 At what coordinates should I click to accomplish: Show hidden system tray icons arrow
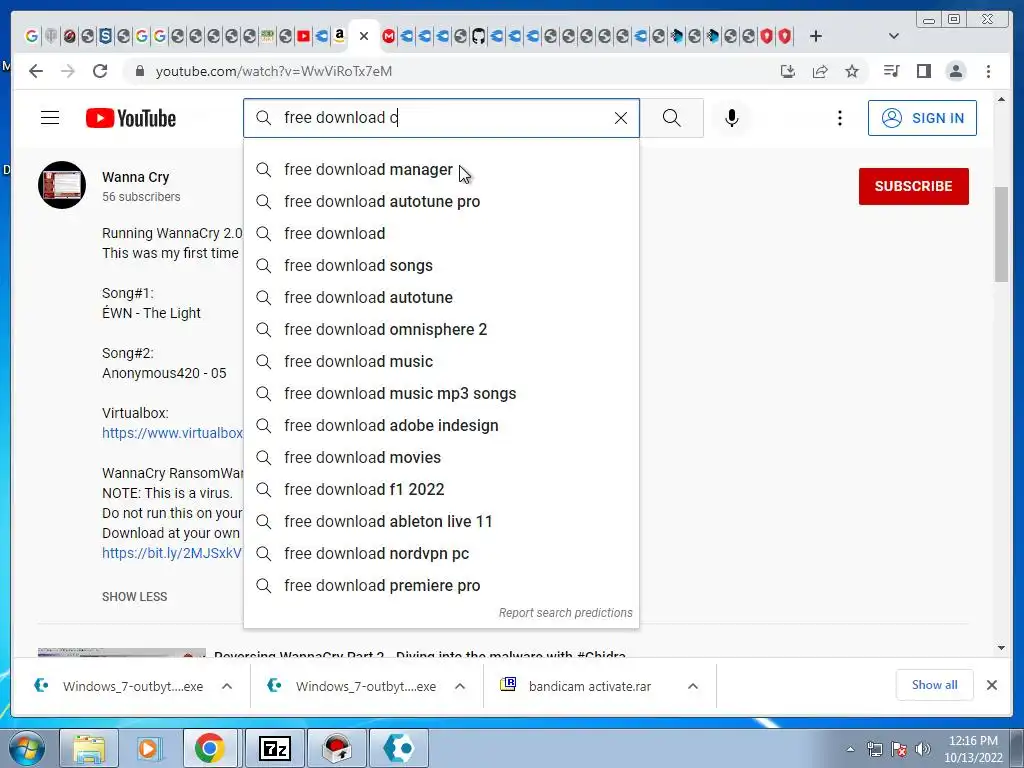(850, 749)
